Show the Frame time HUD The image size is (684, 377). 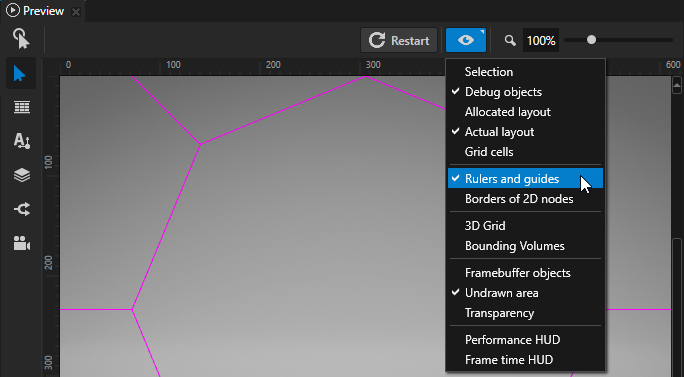tap(525, 360)
